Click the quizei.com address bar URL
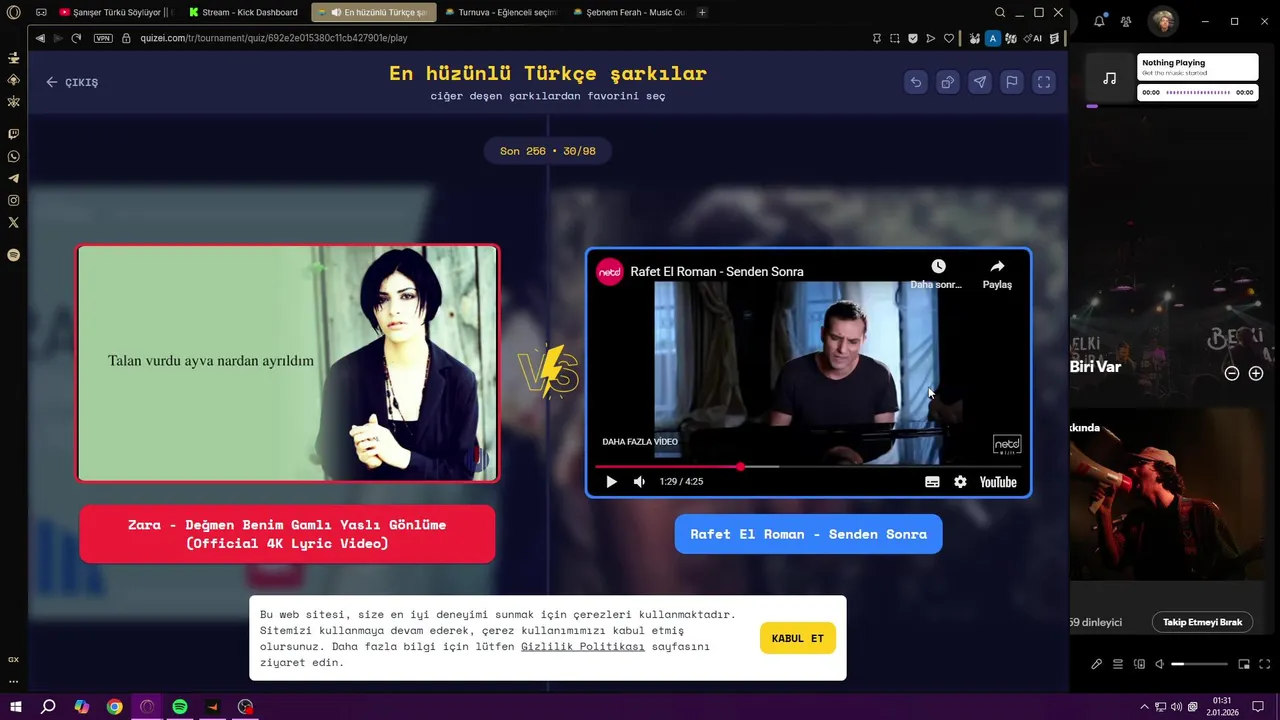 click(x=273, y=38)
